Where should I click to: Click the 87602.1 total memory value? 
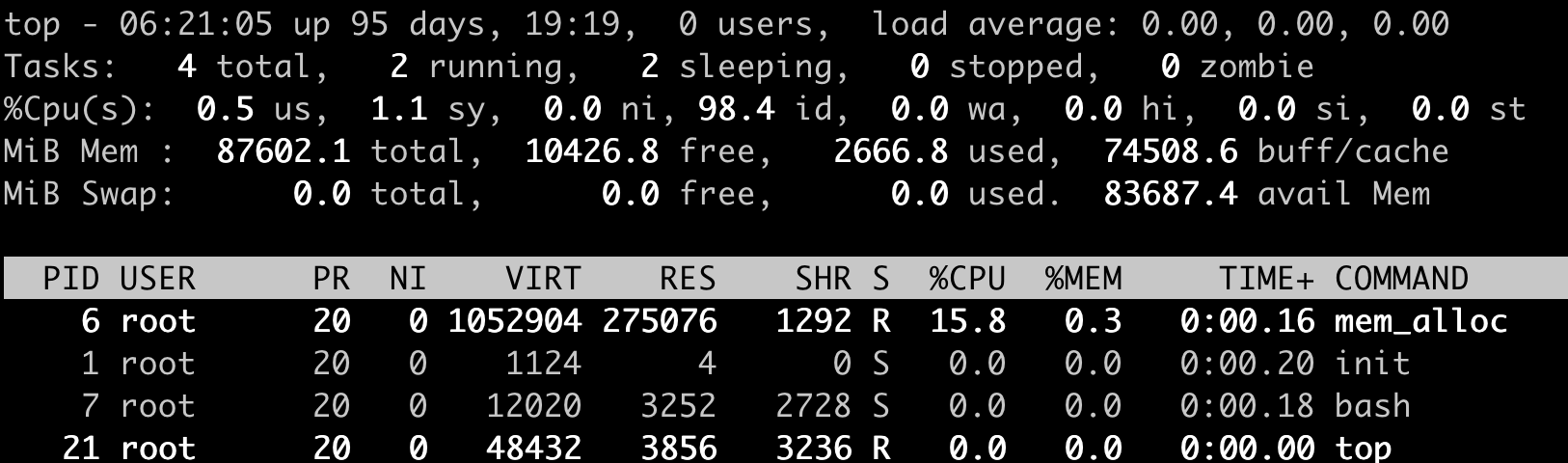(283, 151)
